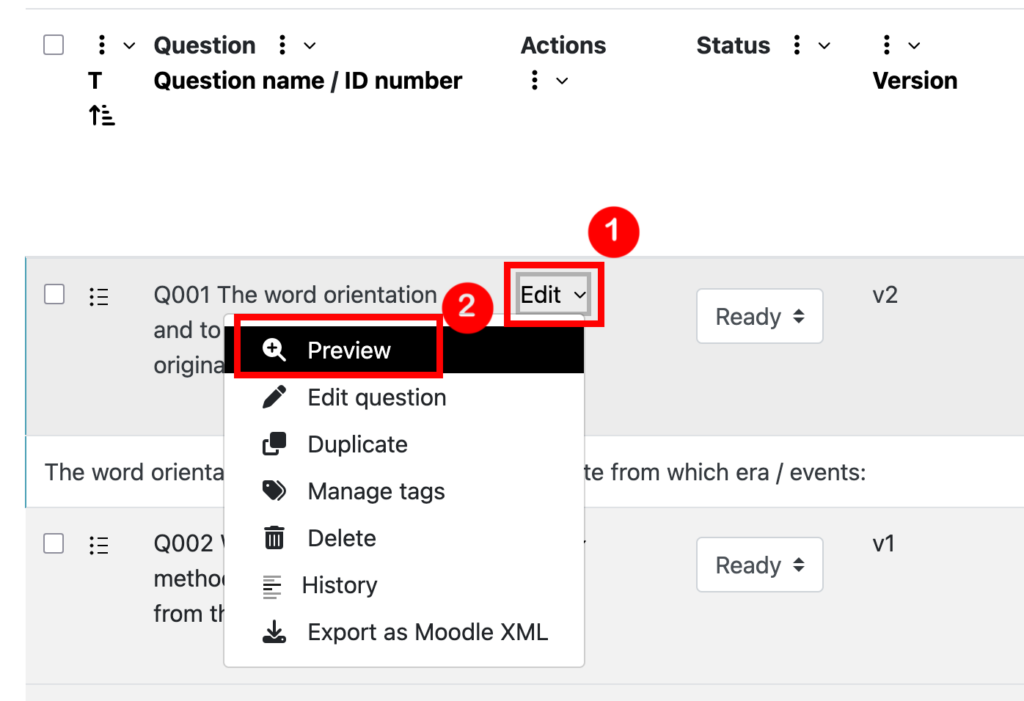Check the box for question Q002

54,543
